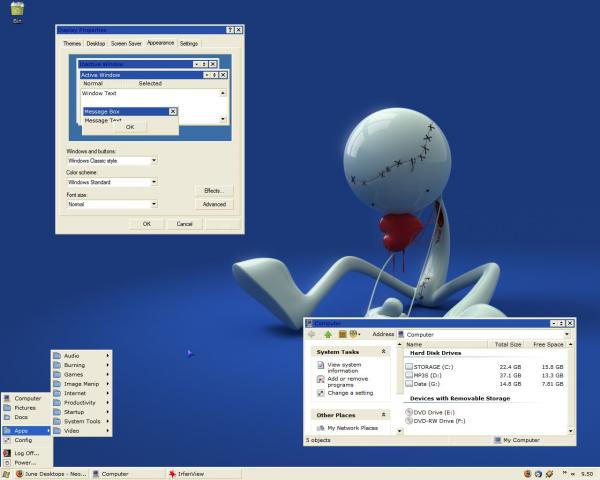Click OK in Display Properties dialog

click(147, 224)
